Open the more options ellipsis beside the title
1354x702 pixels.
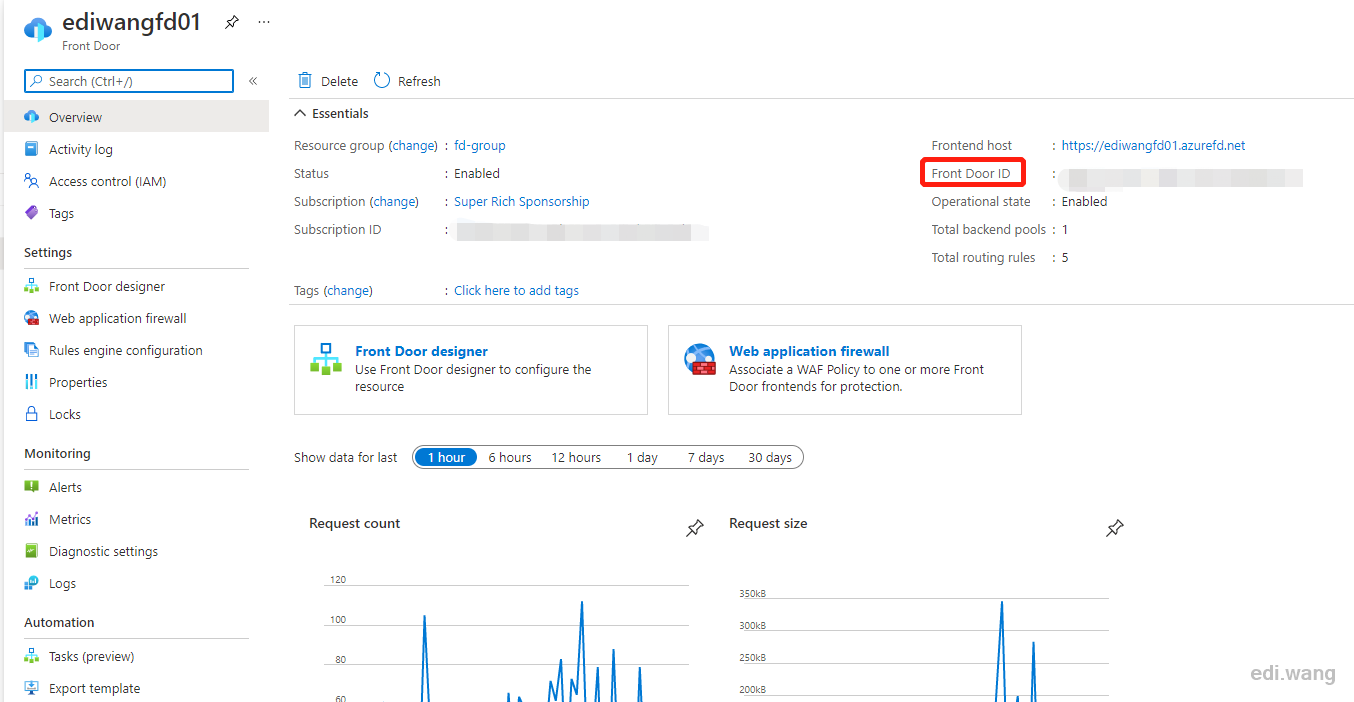264,22
